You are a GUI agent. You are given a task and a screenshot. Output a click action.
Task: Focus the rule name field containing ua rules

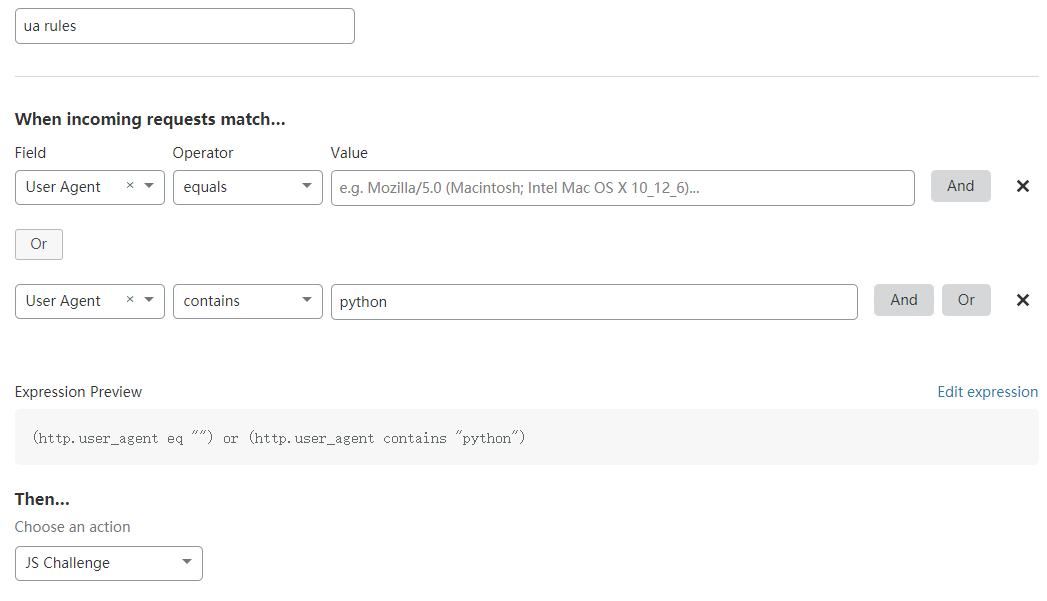[x=185, y=26]
